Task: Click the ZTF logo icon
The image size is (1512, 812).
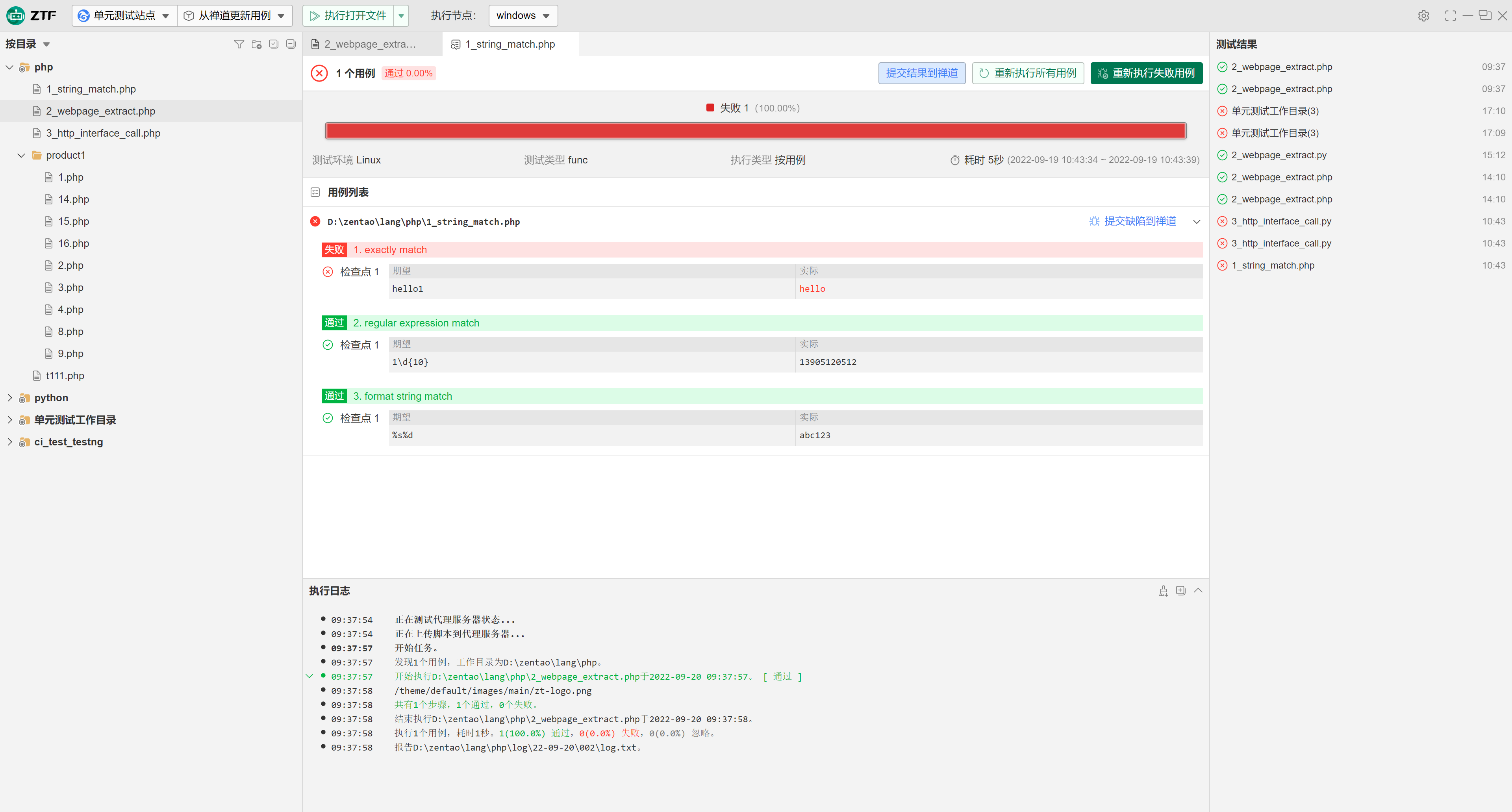Action: tap(16, 15)
